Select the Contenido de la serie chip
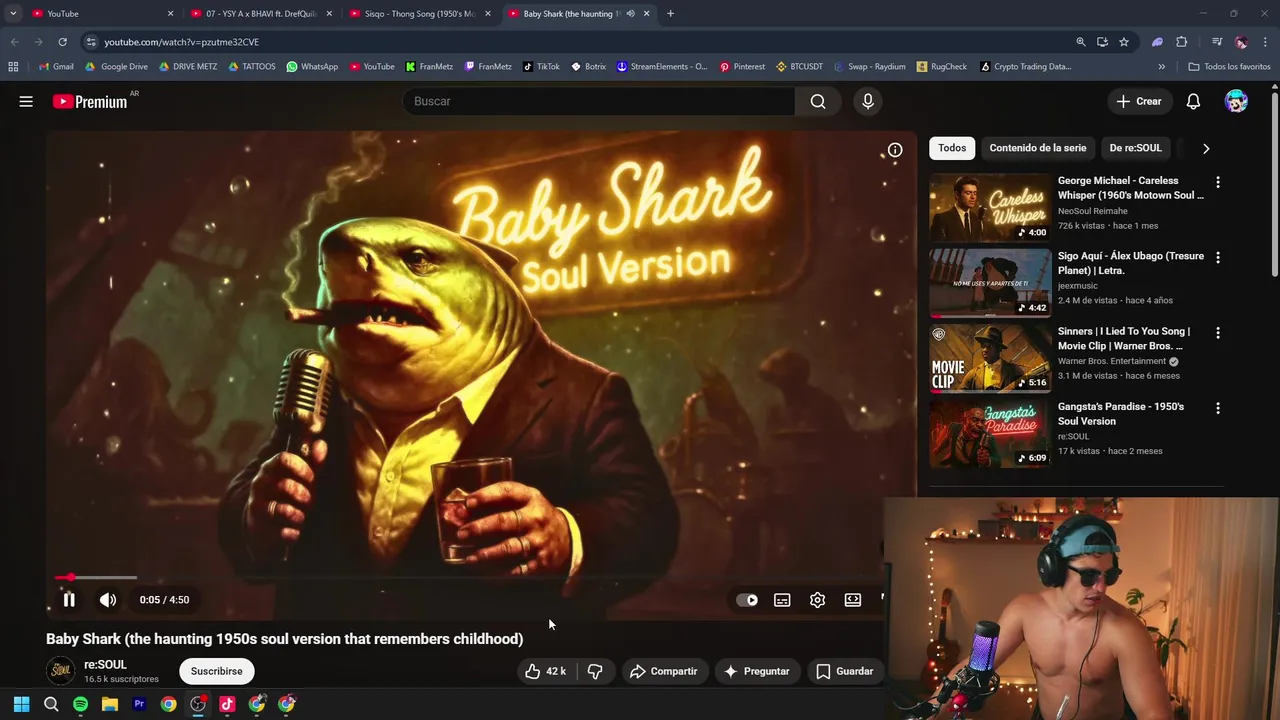This screenshot has height=720, width=1280. pyautogui.click(x=1037, y=148)
